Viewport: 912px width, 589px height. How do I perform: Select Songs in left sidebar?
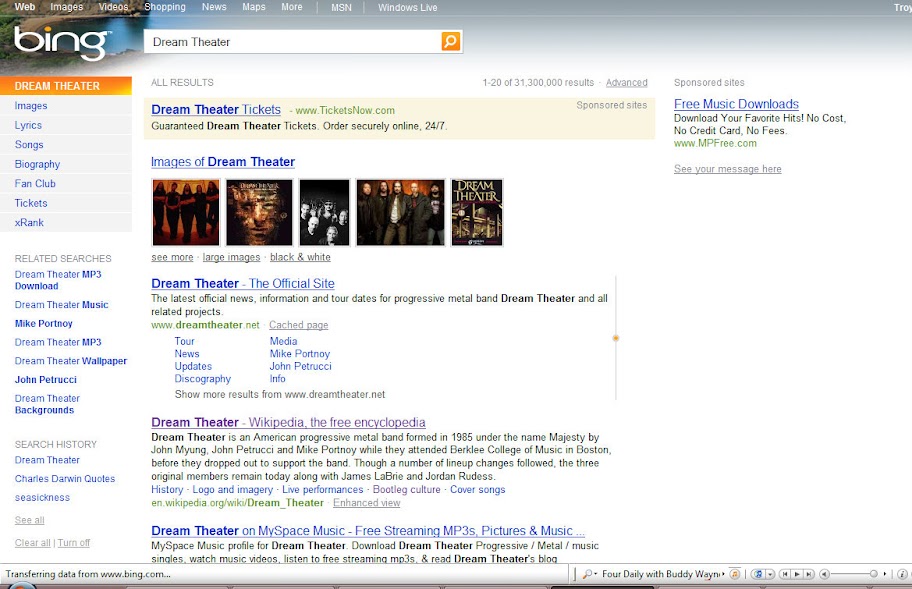[x=29, y=145]
